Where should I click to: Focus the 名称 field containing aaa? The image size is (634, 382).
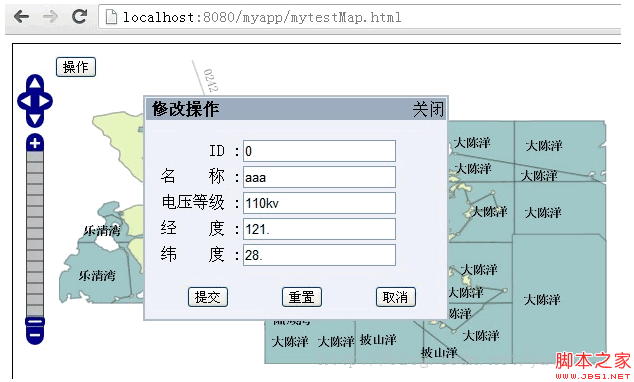[x=319, y=177]
